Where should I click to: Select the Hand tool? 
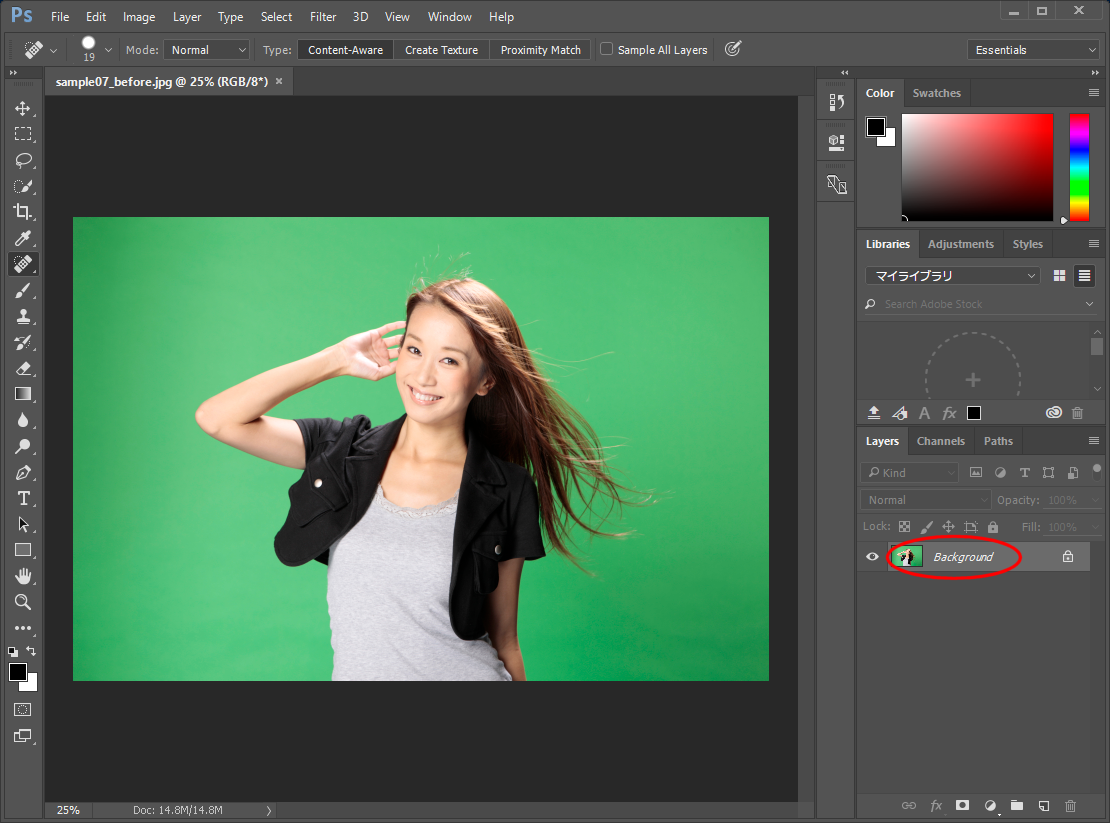click(x=23, y=576)
